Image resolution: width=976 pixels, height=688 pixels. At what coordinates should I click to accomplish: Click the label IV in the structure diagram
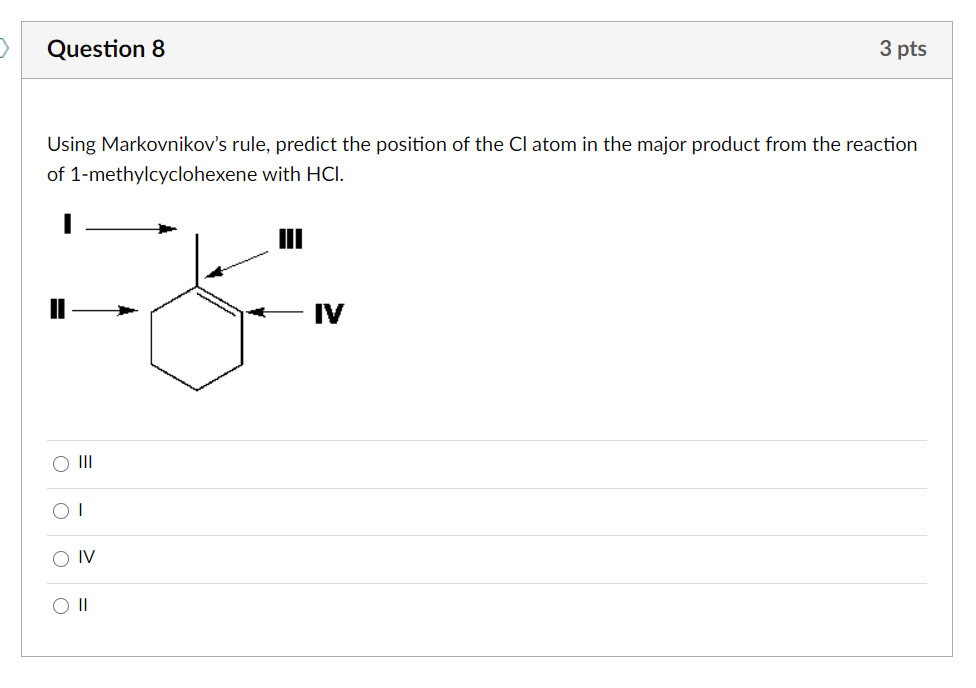click(327, 312)
